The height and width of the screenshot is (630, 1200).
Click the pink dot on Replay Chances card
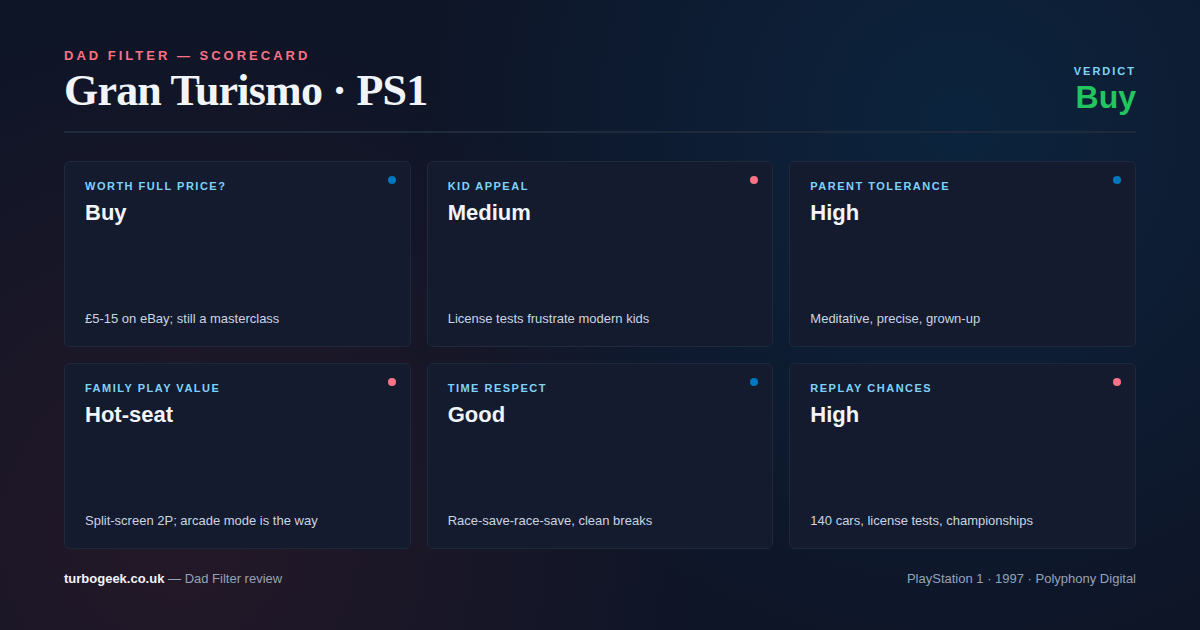(1117, 382)
